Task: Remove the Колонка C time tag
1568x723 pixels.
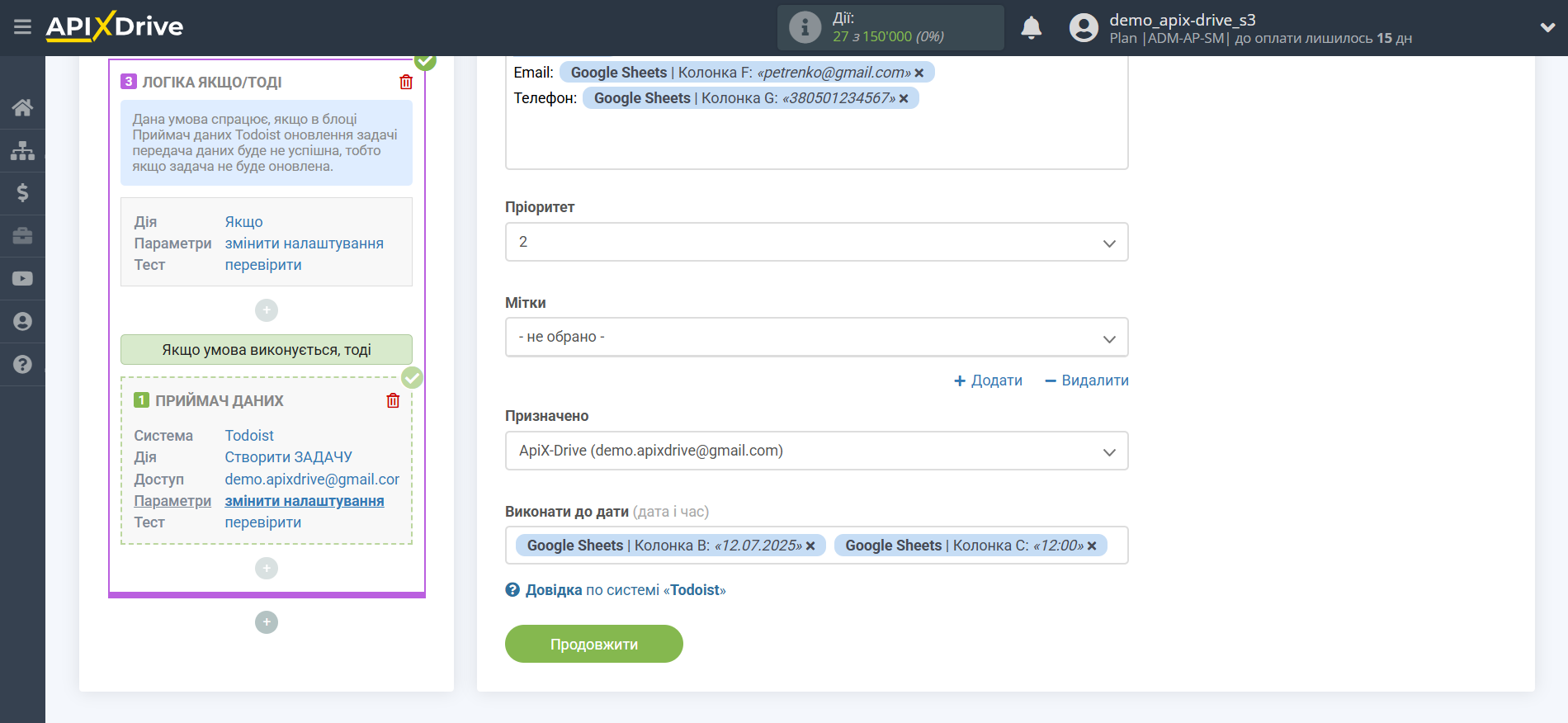Action: [1092, 546]
